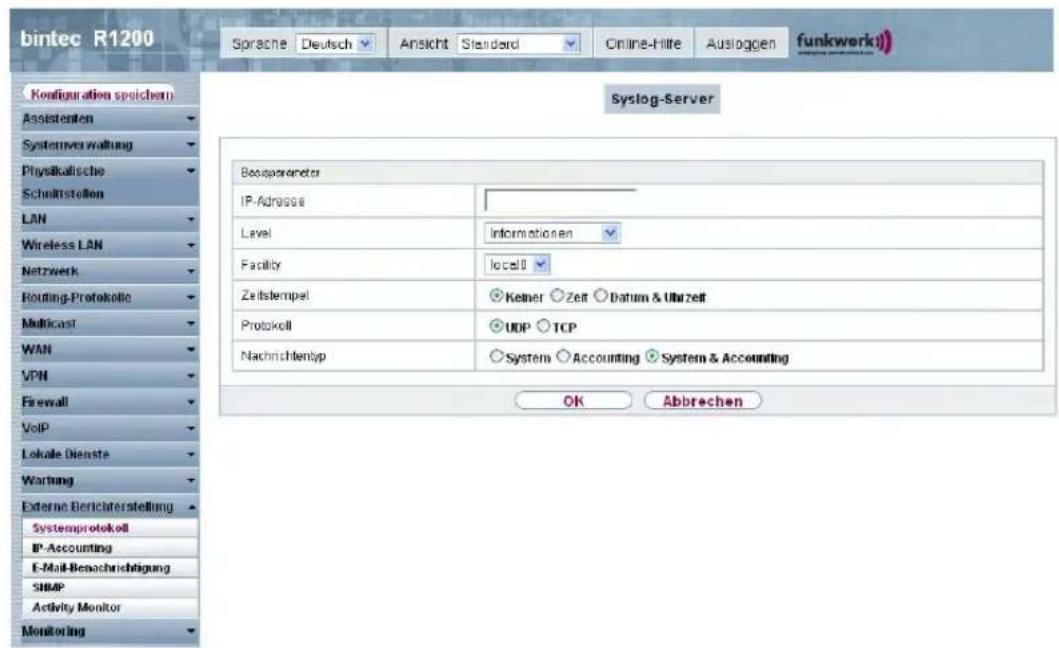
Task: Expand the Netzwerk menu section
Action: click(105, 271)
